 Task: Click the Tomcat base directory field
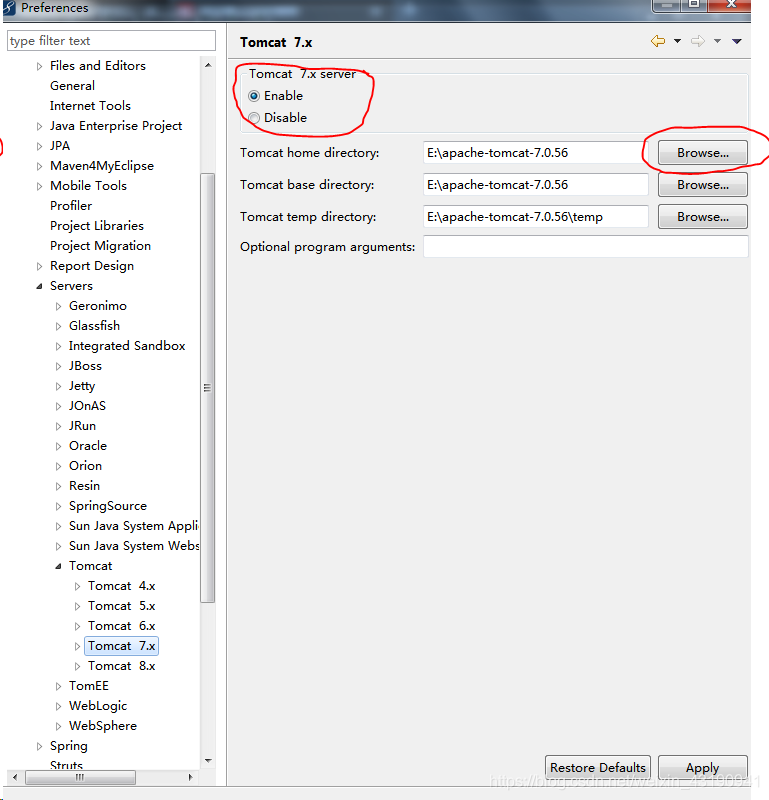[535, 185]
